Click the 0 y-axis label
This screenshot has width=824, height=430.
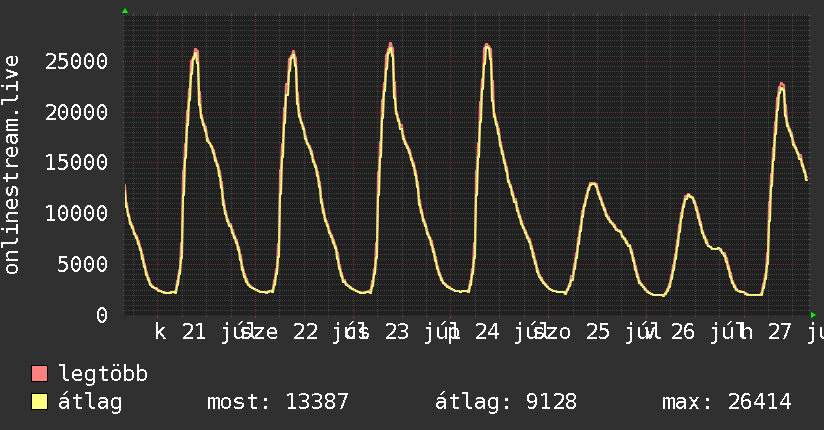tap(102, 315)
